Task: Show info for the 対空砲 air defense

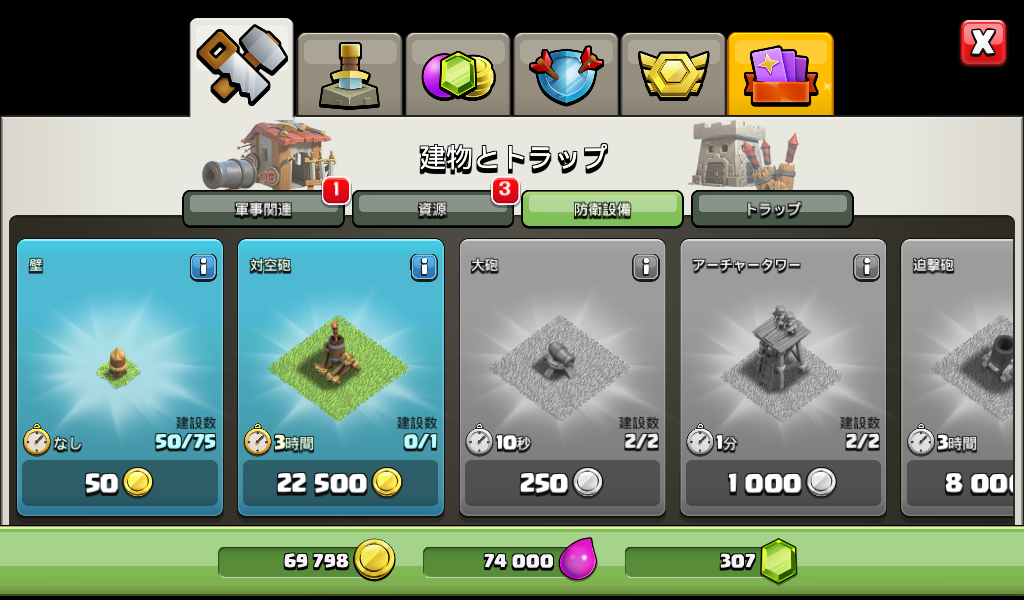Action: 424,267
